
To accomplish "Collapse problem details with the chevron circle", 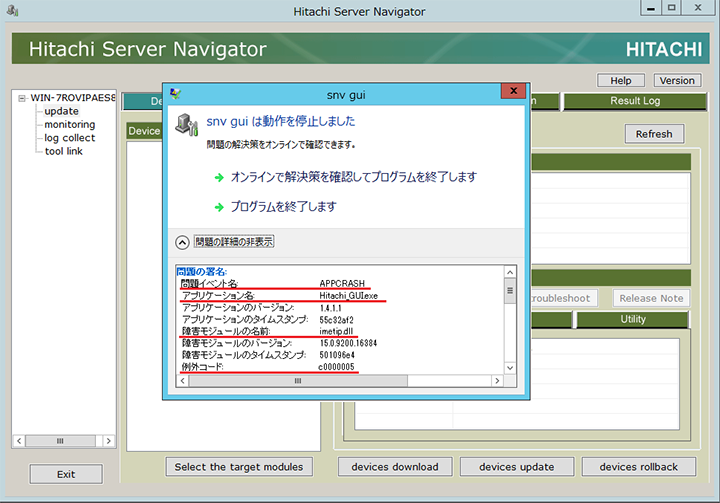I will click(182, 242).
